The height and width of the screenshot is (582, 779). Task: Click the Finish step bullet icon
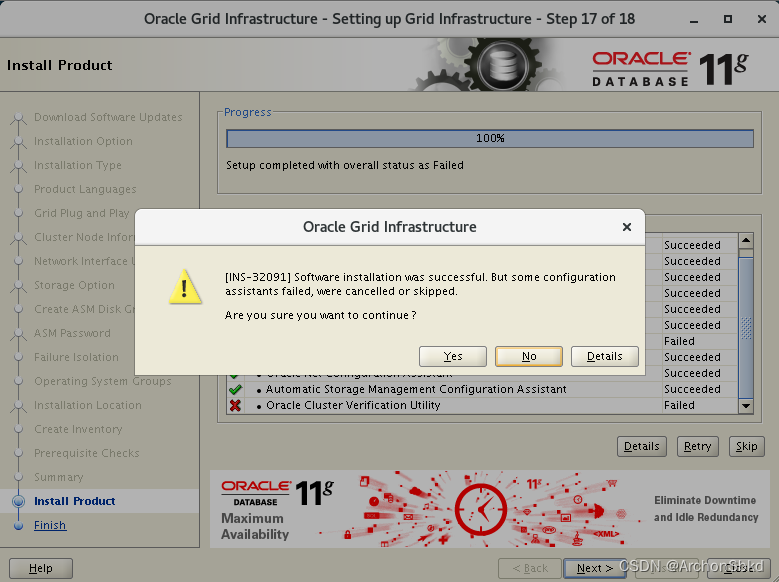point(18,525)
